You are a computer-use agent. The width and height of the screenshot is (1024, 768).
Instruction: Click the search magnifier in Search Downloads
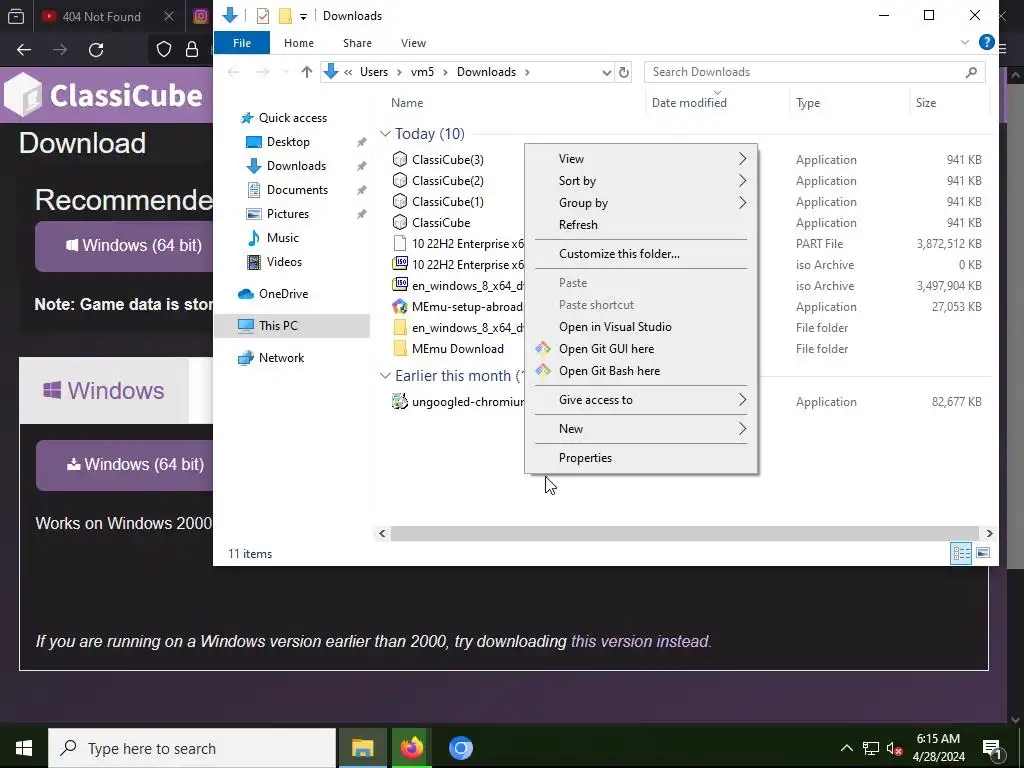click(971, 72)
